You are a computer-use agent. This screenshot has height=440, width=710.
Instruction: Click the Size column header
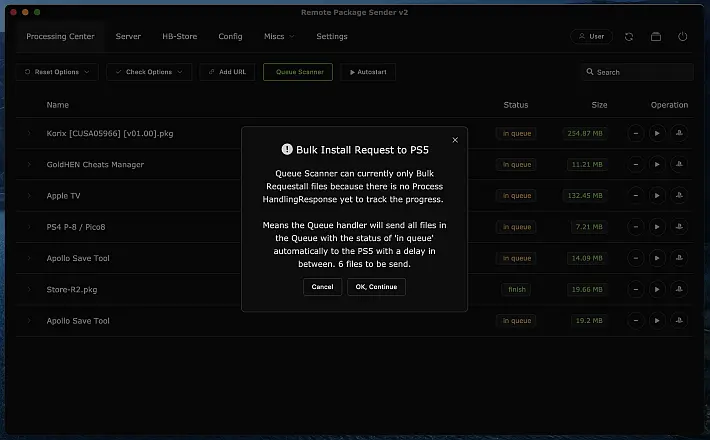[x=599, y=105]
